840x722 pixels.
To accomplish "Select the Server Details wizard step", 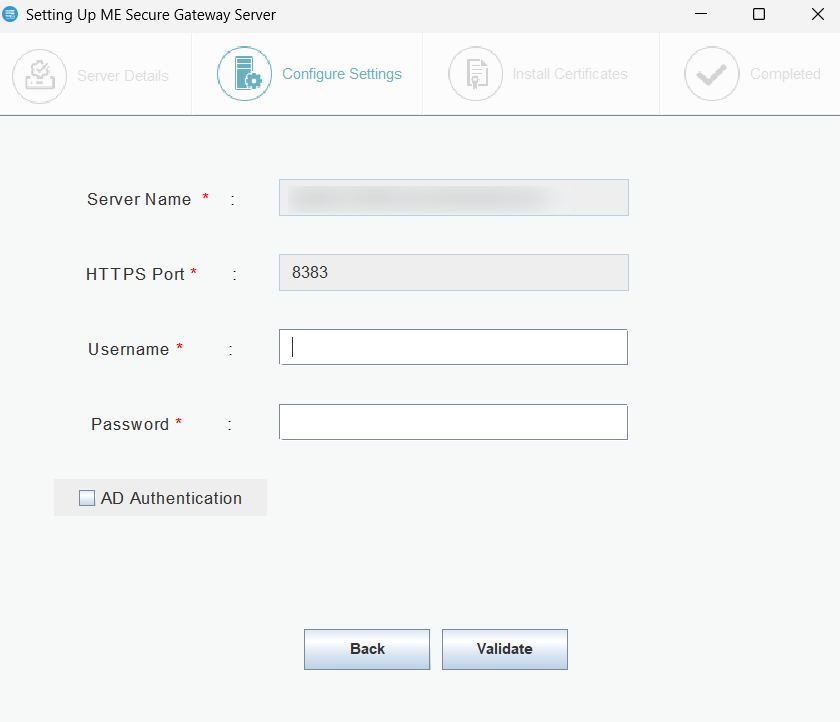I will [95, 73].
